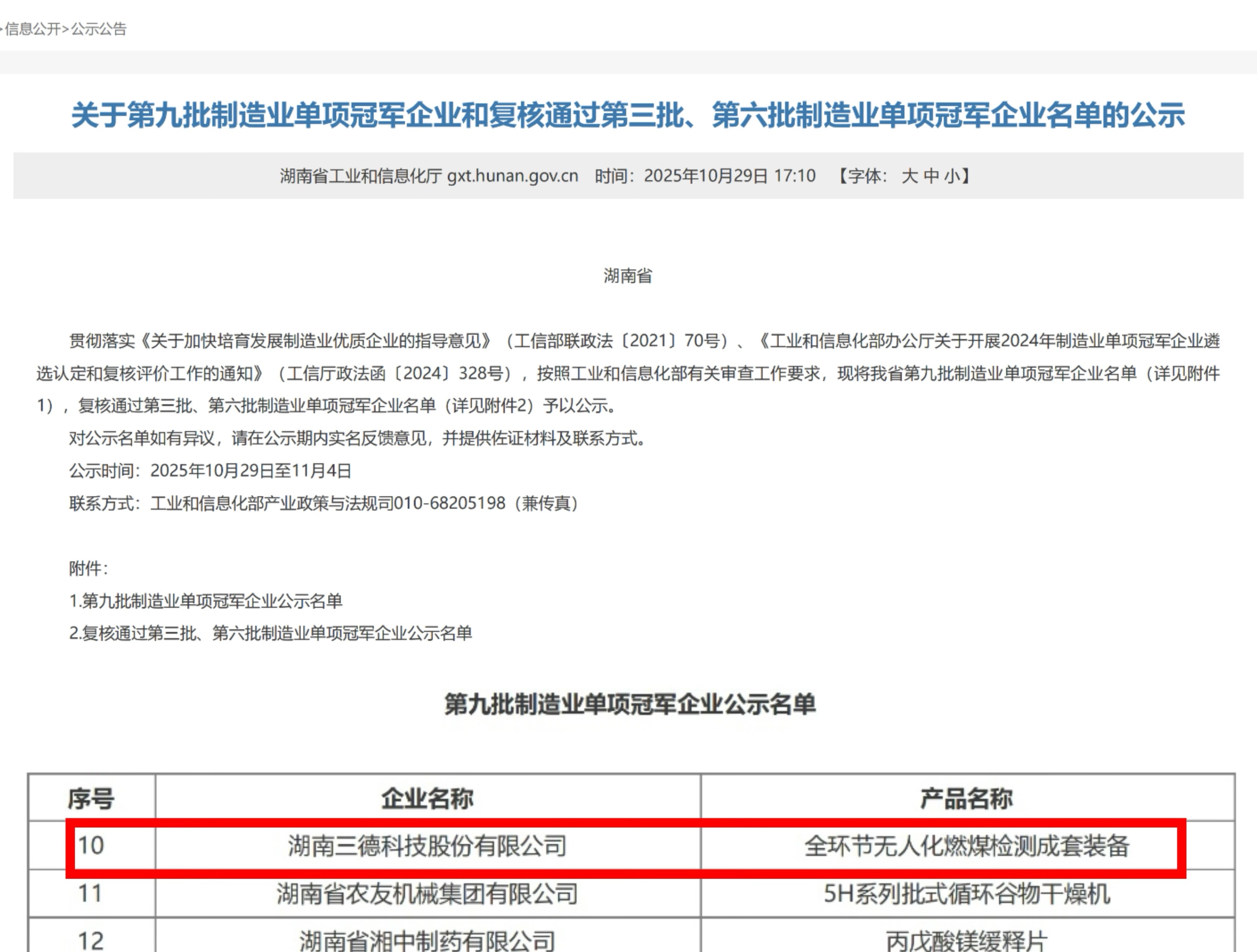
Task: Click the gxt.hunan.gov.cn source text
Action: pyautogui.click(x=513, y=176)
